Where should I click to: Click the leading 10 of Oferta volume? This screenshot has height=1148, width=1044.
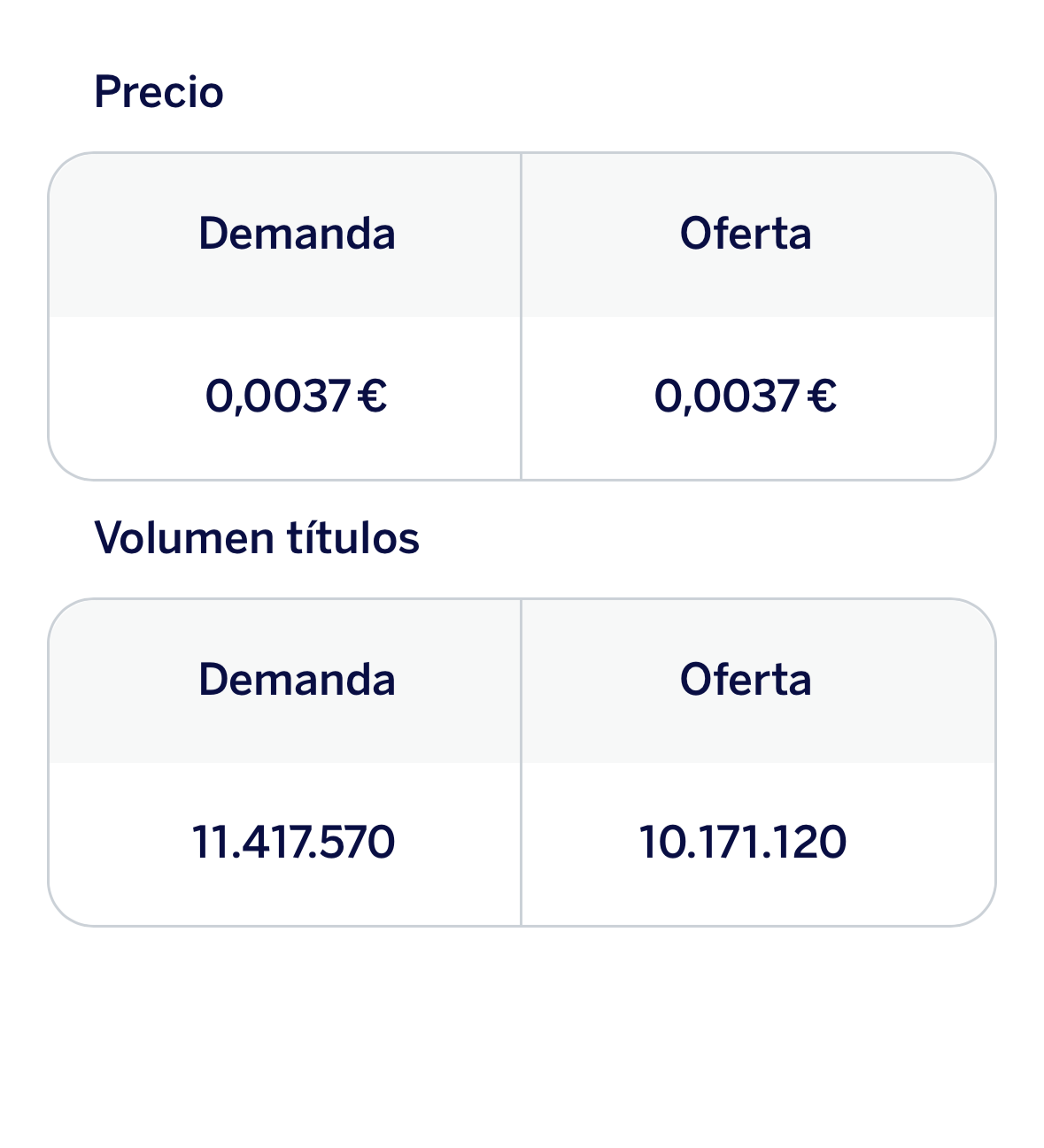[658, 842]
